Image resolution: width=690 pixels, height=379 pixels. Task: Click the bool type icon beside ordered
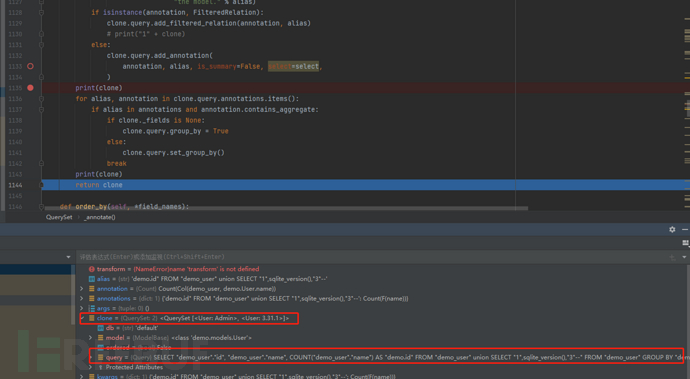100,347
